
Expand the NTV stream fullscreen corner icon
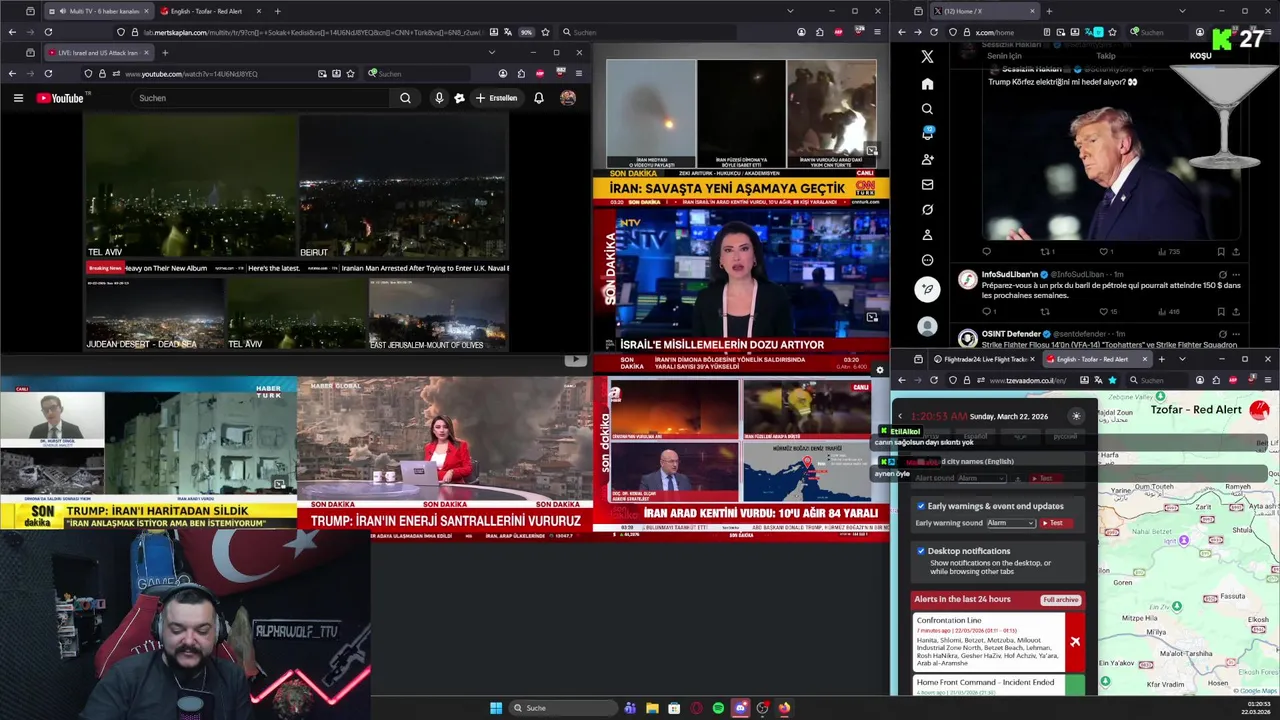(x=872, y=317)
